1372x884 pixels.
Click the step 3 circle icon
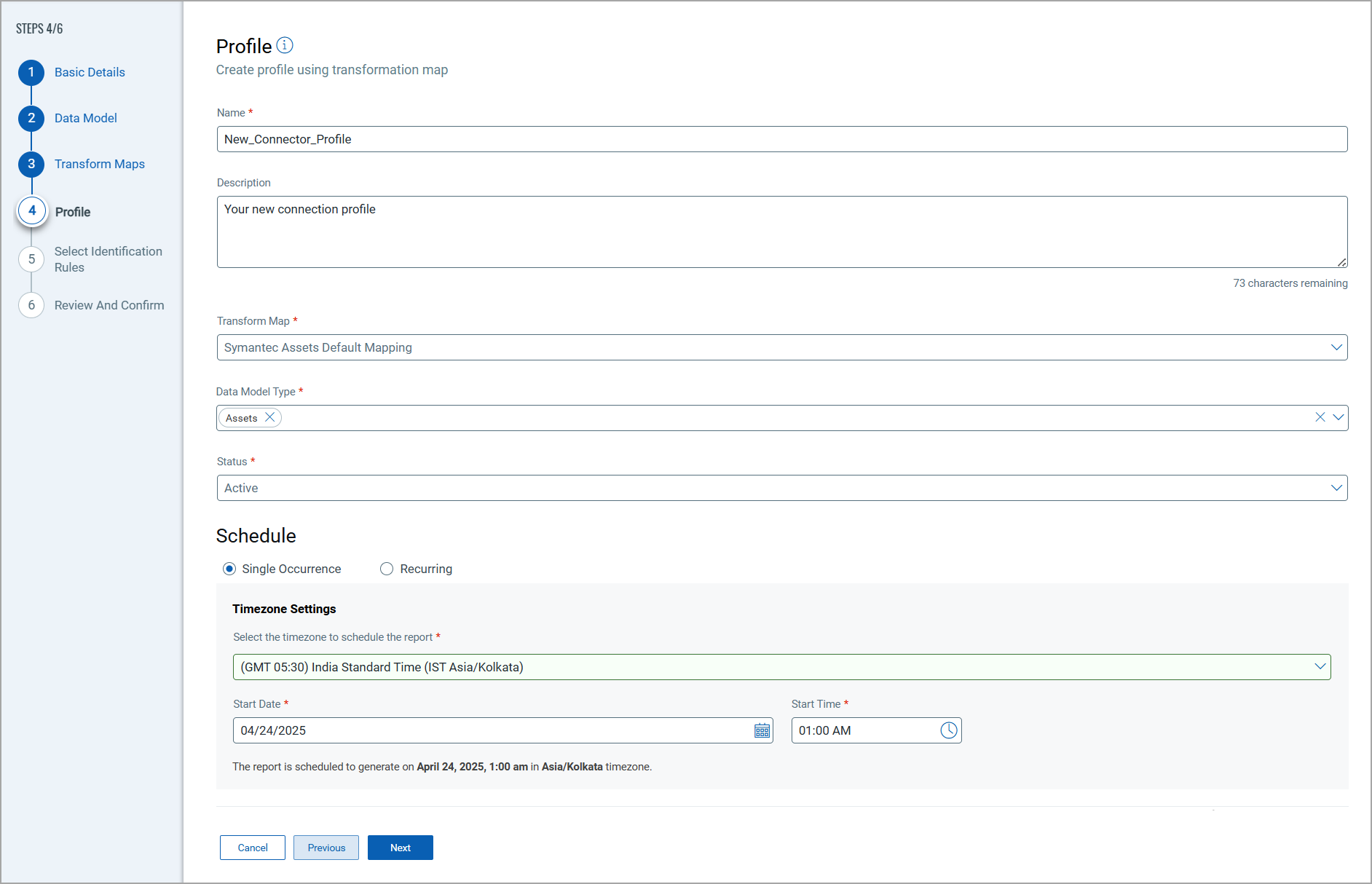[31, 164]
